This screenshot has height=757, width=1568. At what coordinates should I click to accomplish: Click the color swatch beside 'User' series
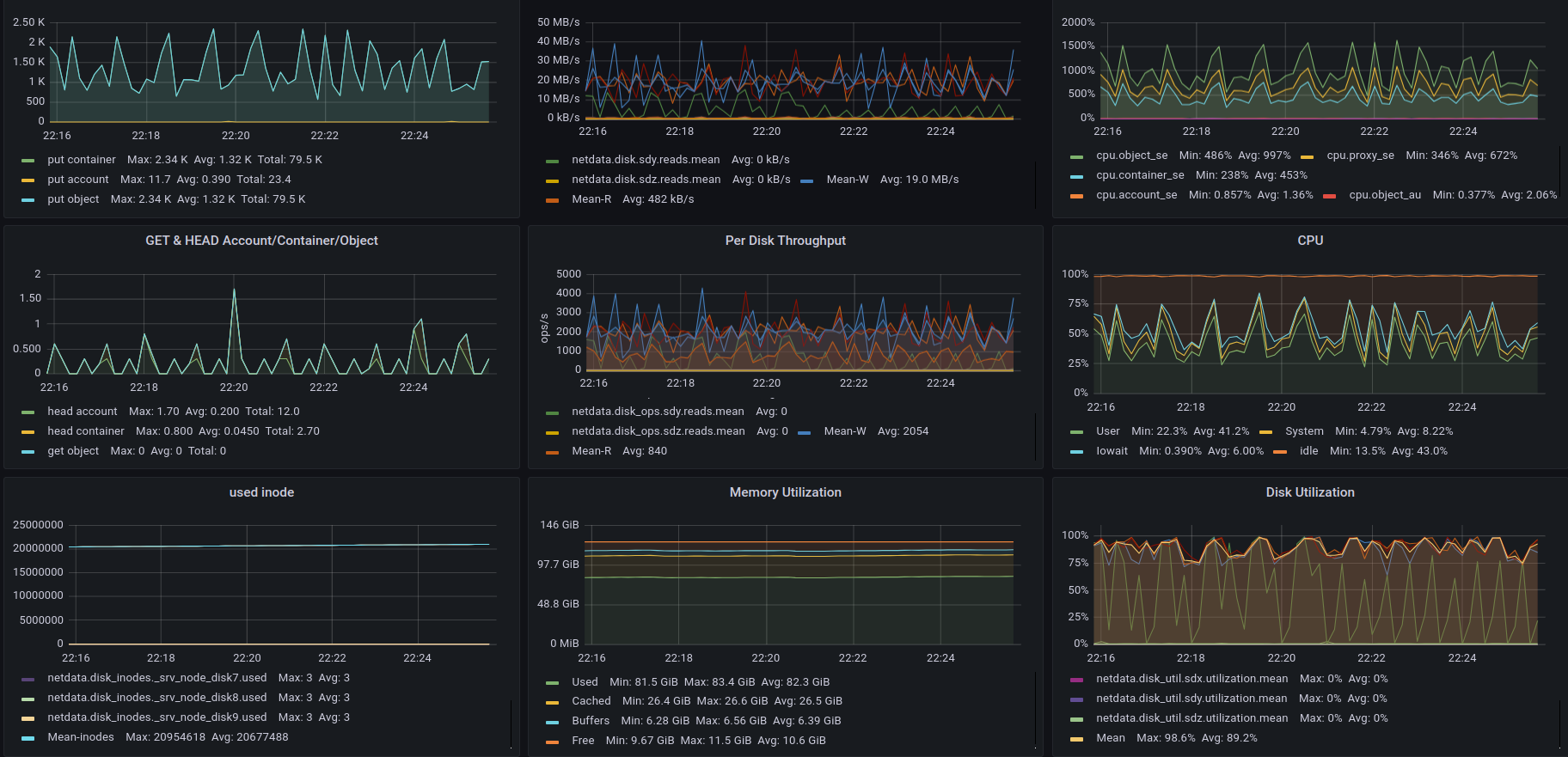(1077, 432)
